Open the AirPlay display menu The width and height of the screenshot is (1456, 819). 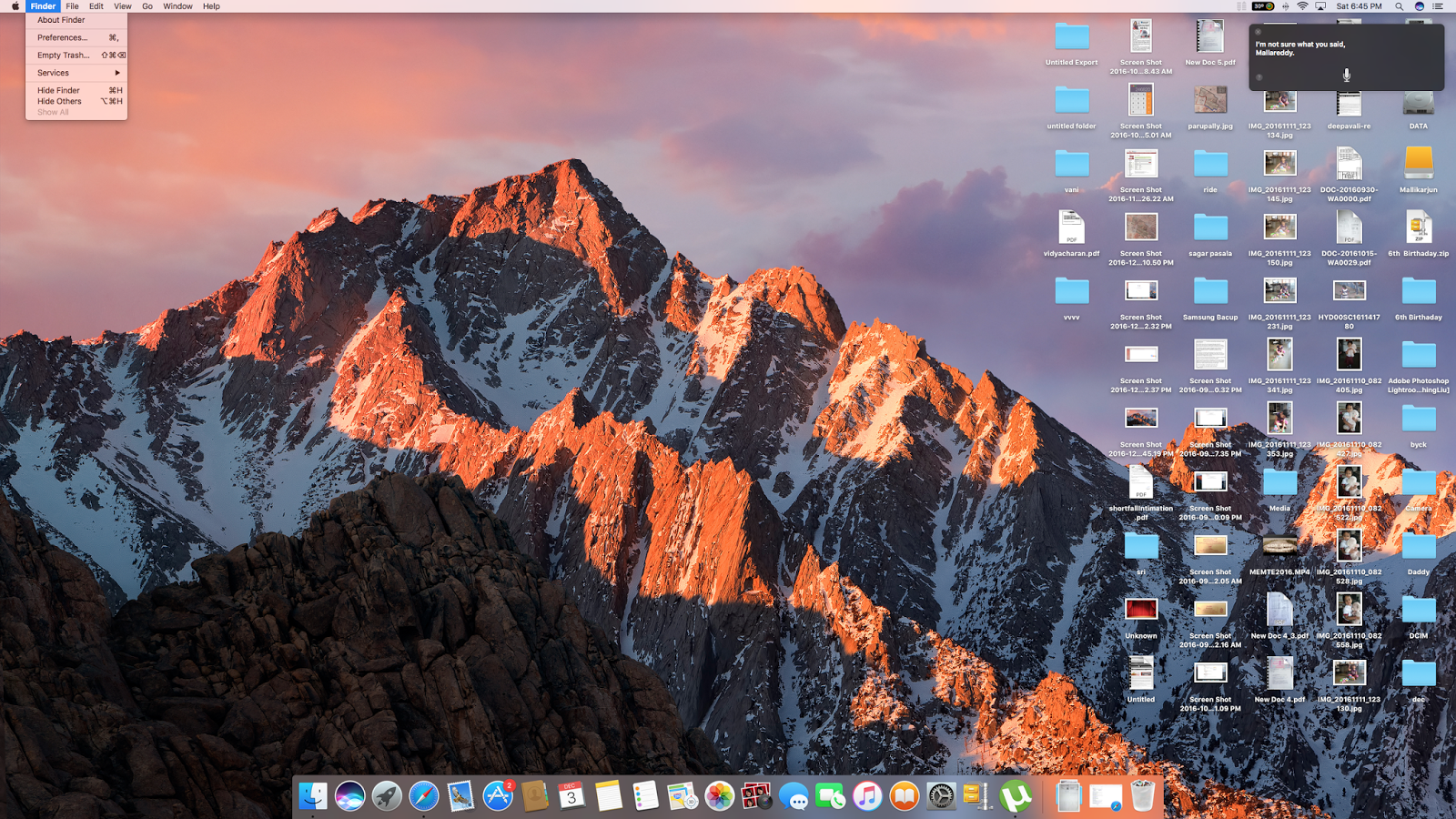[x=1319, y=6]
